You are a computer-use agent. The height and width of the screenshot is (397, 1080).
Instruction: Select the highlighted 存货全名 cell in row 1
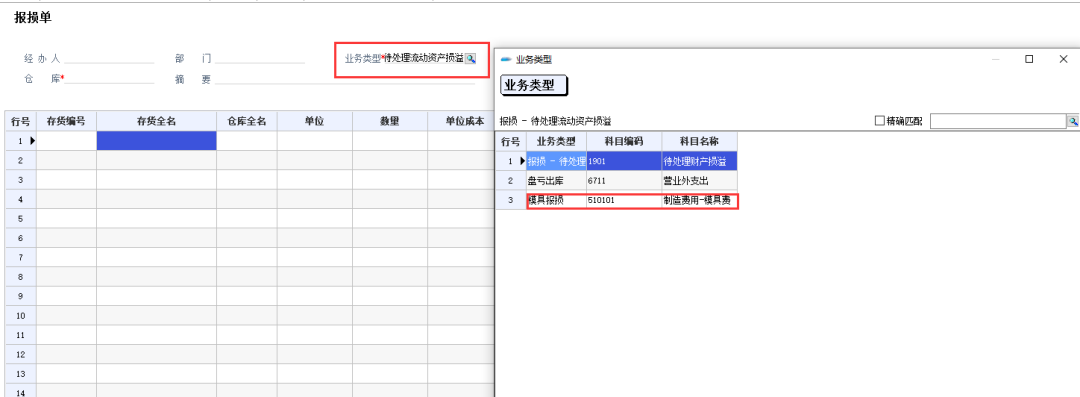click(x=156, y=141)
